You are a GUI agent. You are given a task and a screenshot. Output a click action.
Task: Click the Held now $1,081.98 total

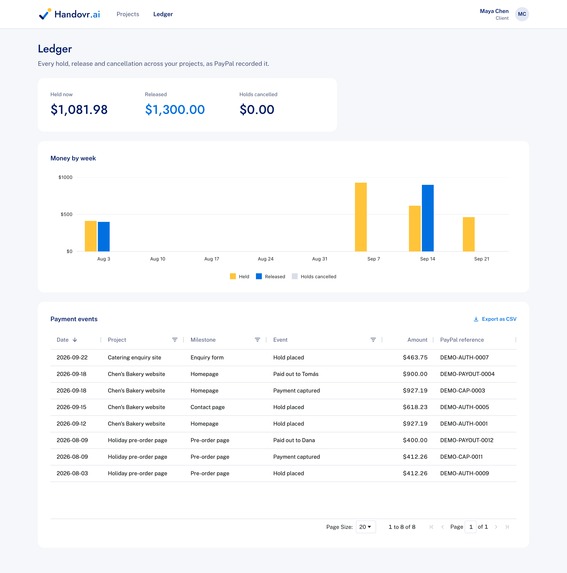(x=79, y=109)
